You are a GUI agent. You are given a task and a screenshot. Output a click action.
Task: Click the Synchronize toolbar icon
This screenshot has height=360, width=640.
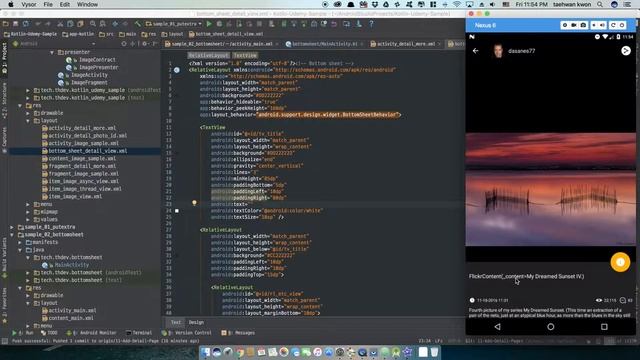(26, 24)
